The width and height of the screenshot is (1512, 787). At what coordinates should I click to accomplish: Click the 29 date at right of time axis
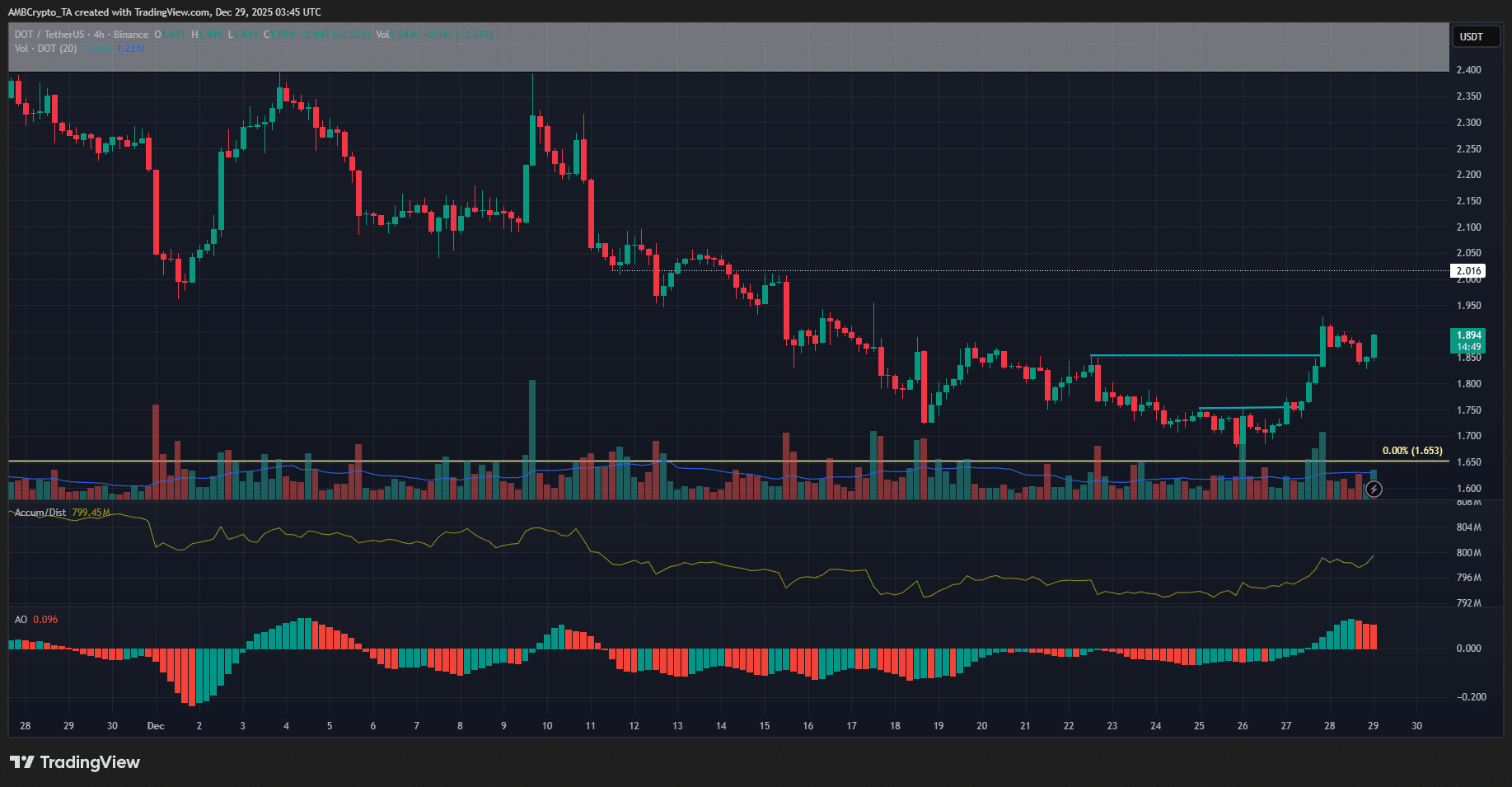pos(1373,726)
